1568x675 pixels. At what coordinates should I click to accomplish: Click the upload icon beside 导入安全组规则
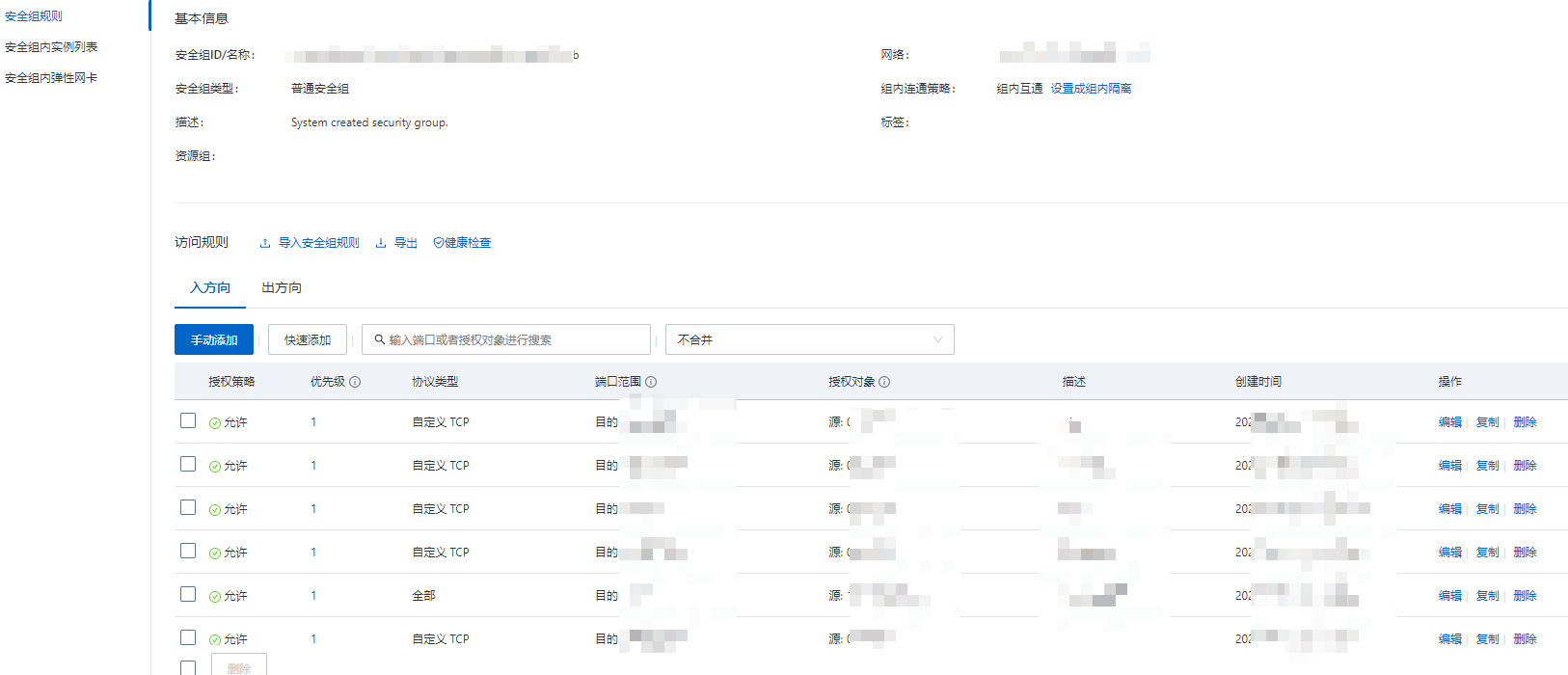(x=265, y=243)
